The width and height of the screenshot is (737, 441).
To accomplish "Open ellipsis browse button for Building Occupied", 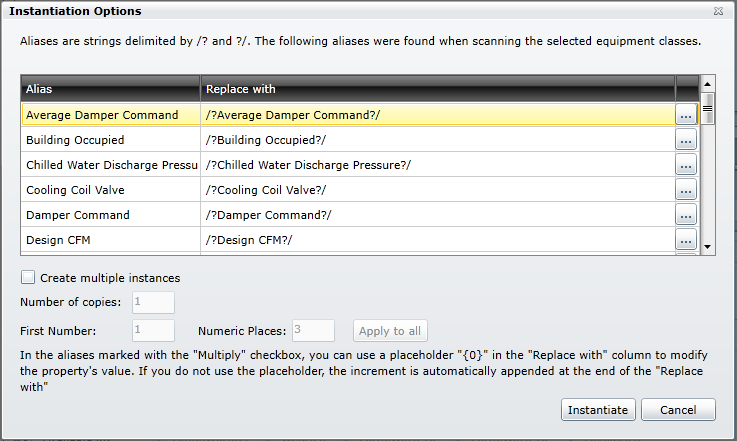I will tap(685, 140).
